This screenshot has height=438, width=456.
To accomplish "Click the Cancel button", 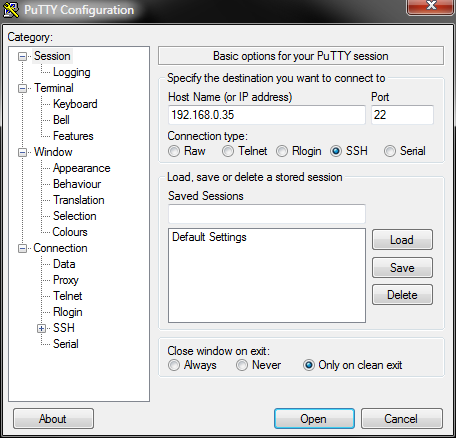I will [402, 419].
